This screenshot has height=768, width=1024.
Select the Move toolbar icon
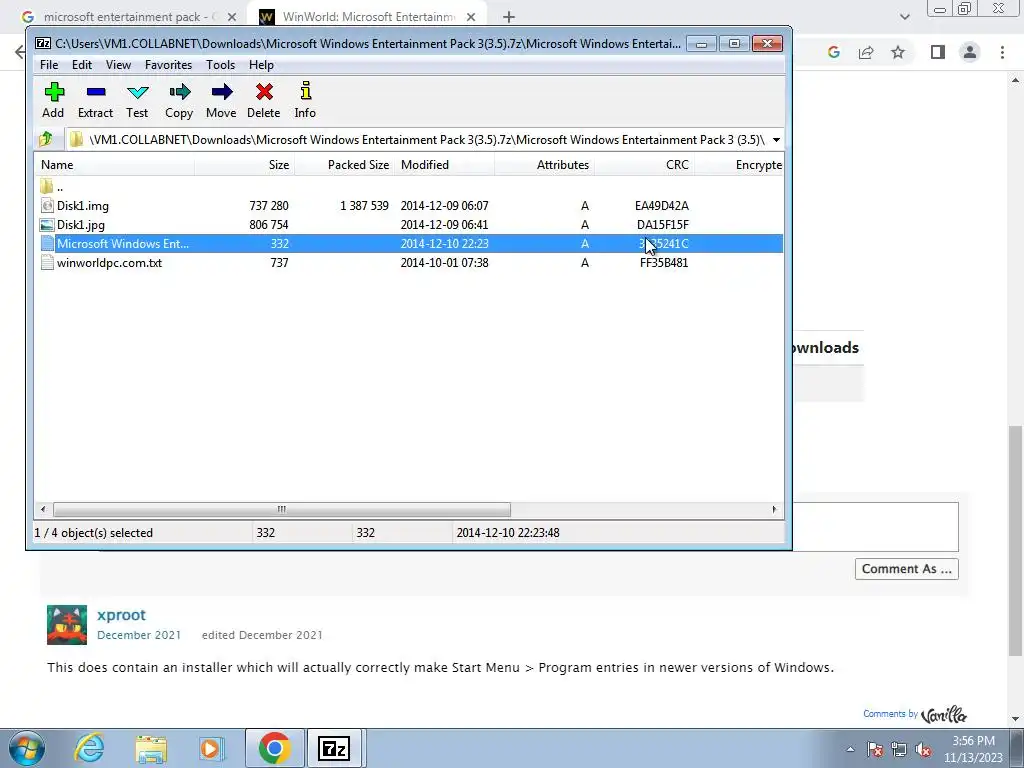coord(221,92)
